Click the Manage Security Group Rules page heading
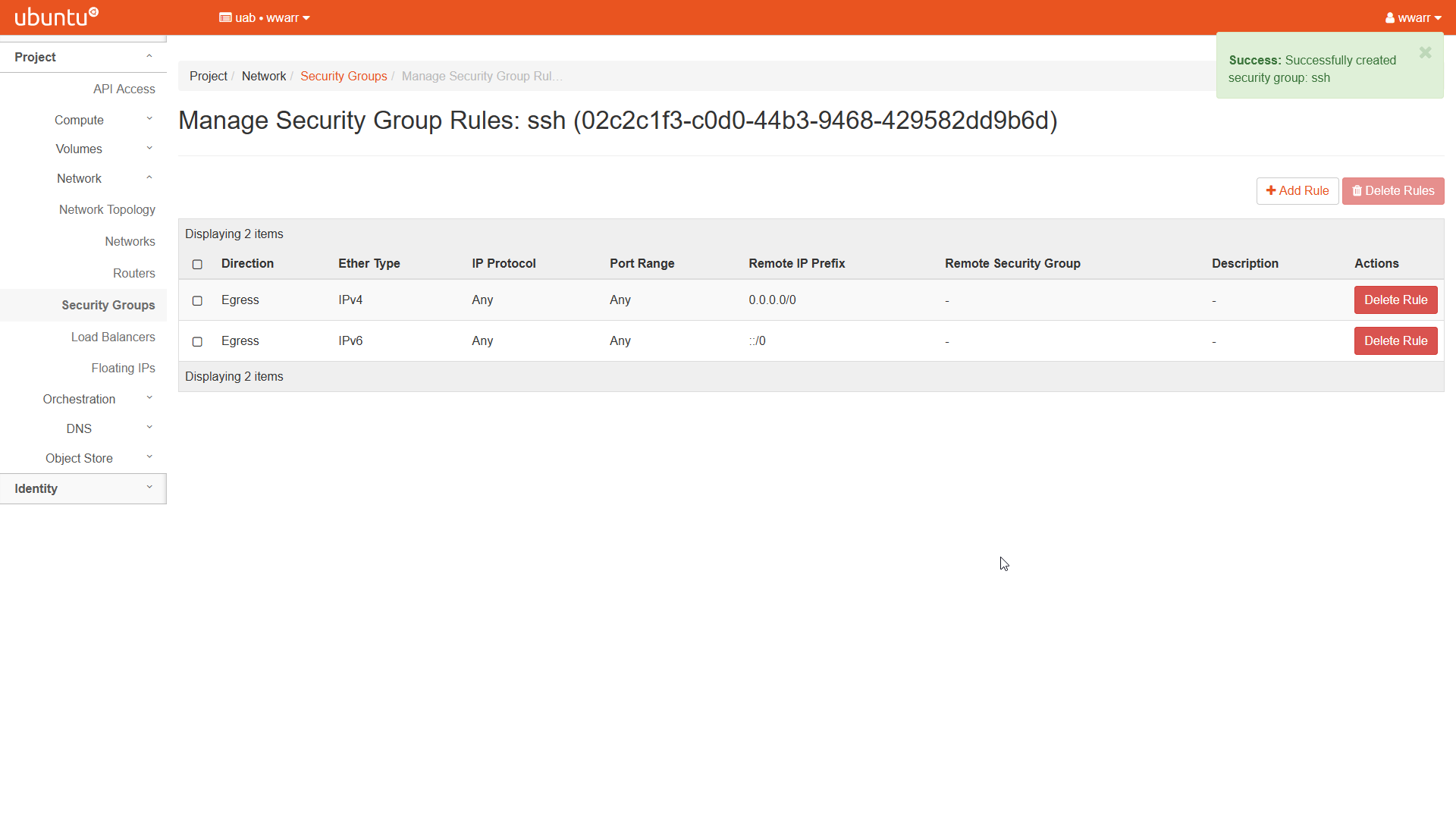This screenshot has width=1456, height=819. (x=617, y=121)
